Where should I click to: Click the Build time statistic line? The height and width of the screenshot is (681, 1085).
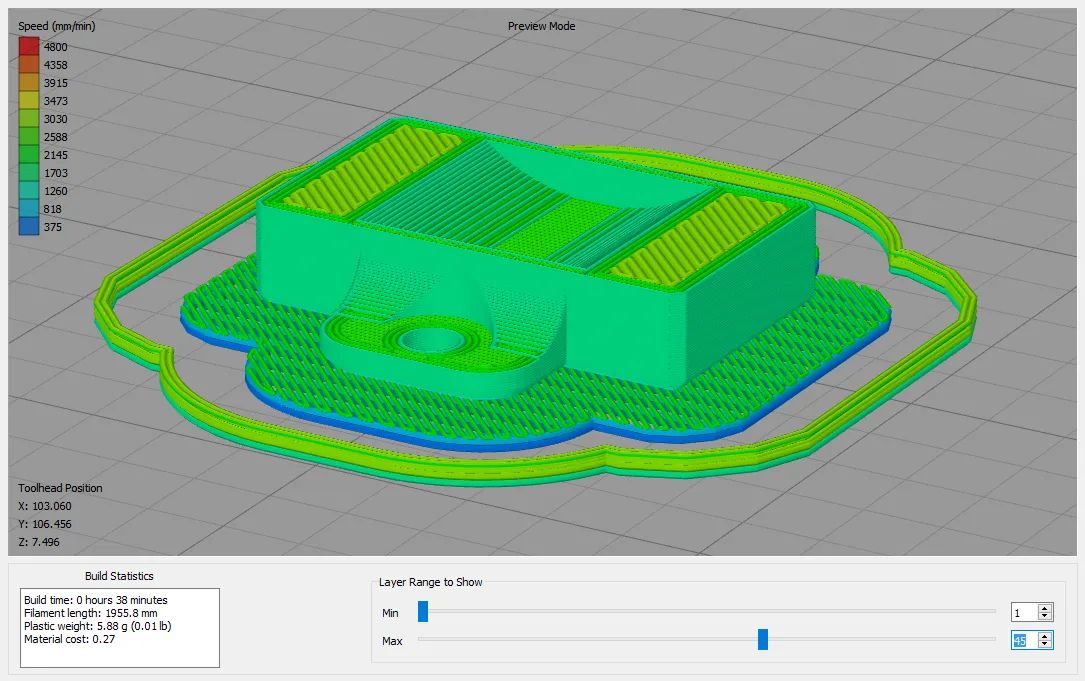coord(95,600)
